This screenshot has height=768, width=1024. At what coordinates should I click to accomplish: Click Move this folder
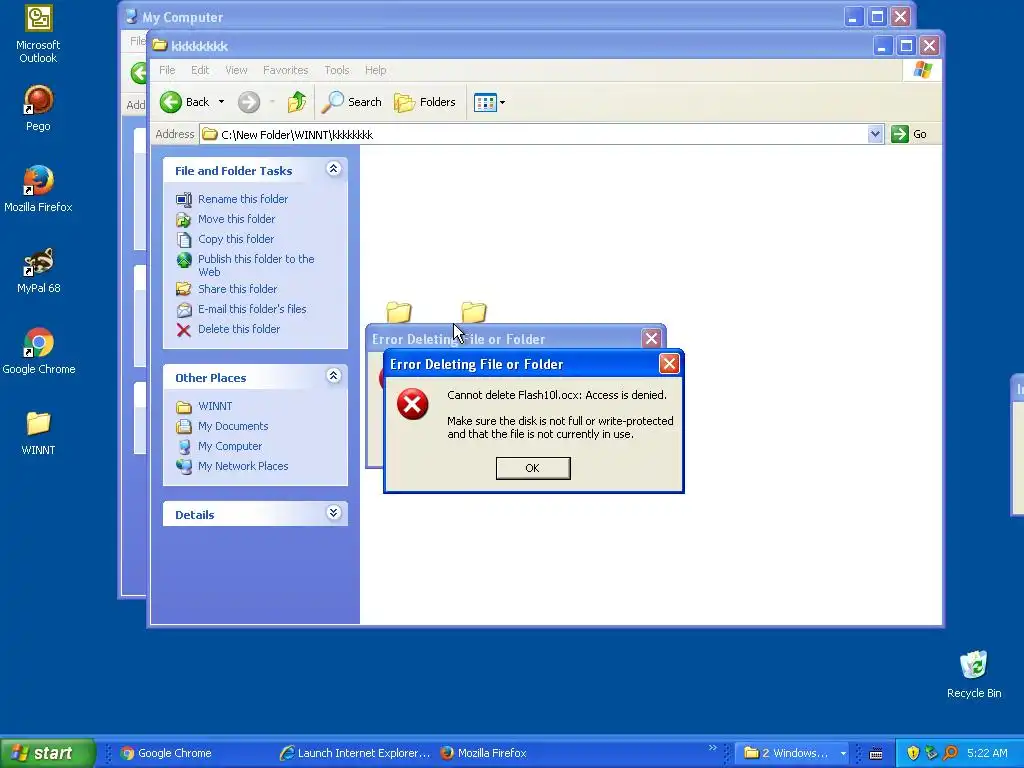(x=236, y=219)
